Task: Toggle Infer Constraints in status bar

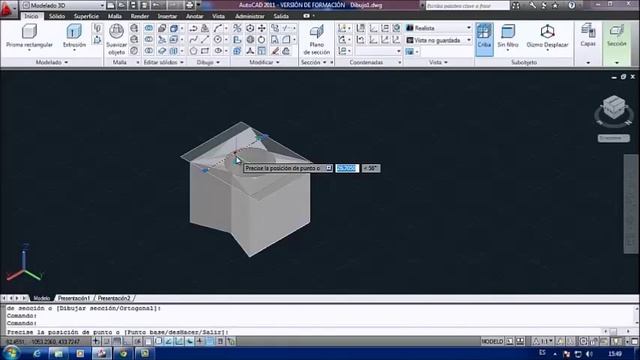Action: pos(96,341)
